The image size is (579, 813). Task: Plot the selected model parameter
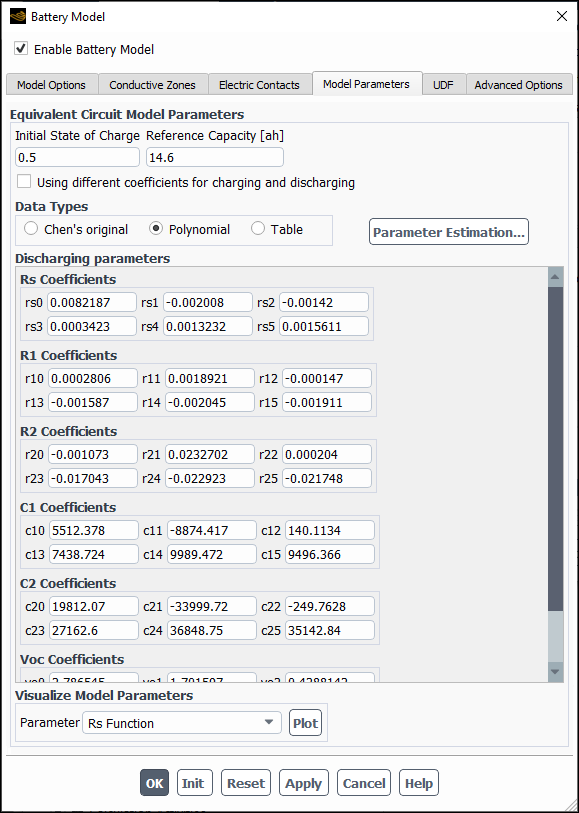[305, 722]
